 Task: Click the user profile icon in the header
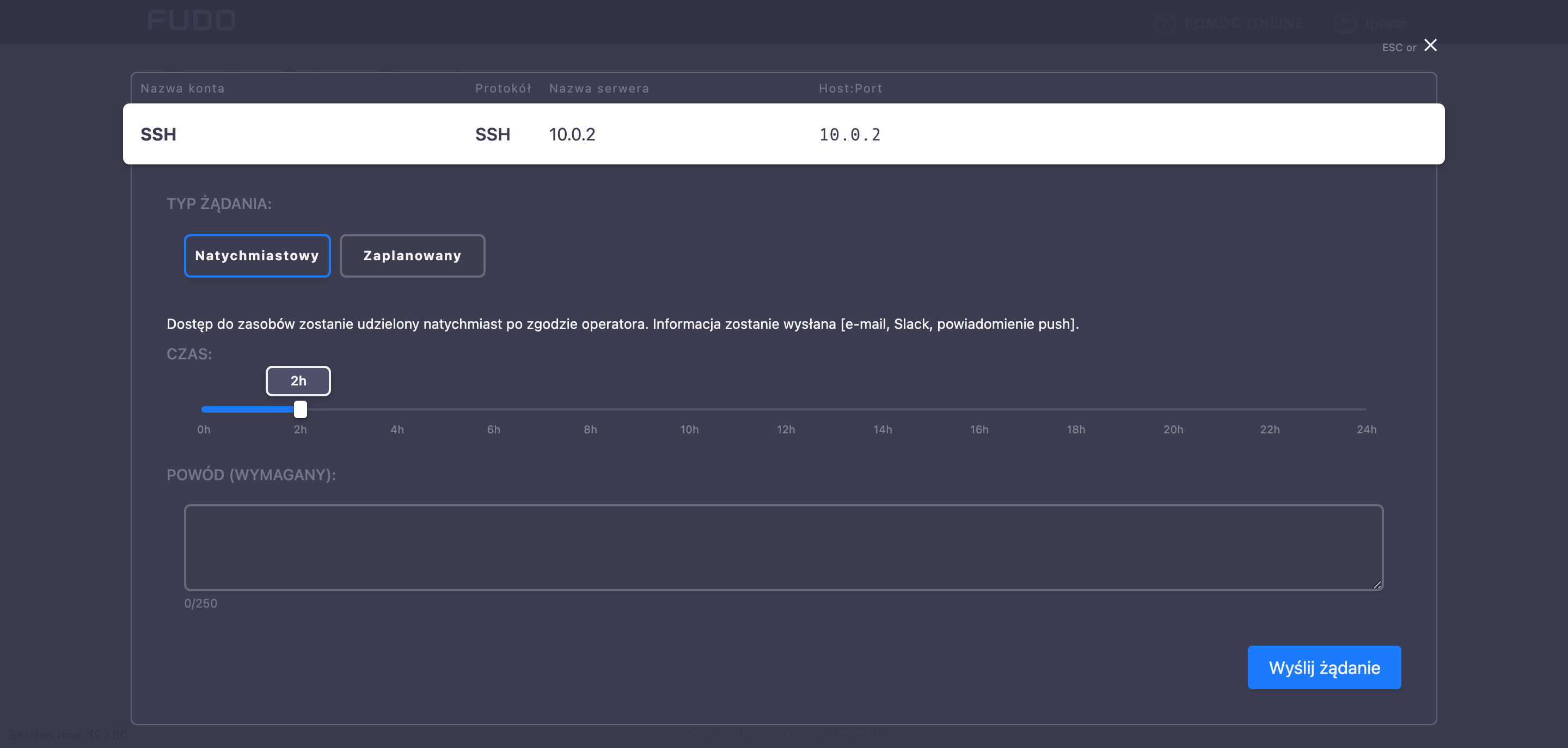click(x=1345, y=24)
